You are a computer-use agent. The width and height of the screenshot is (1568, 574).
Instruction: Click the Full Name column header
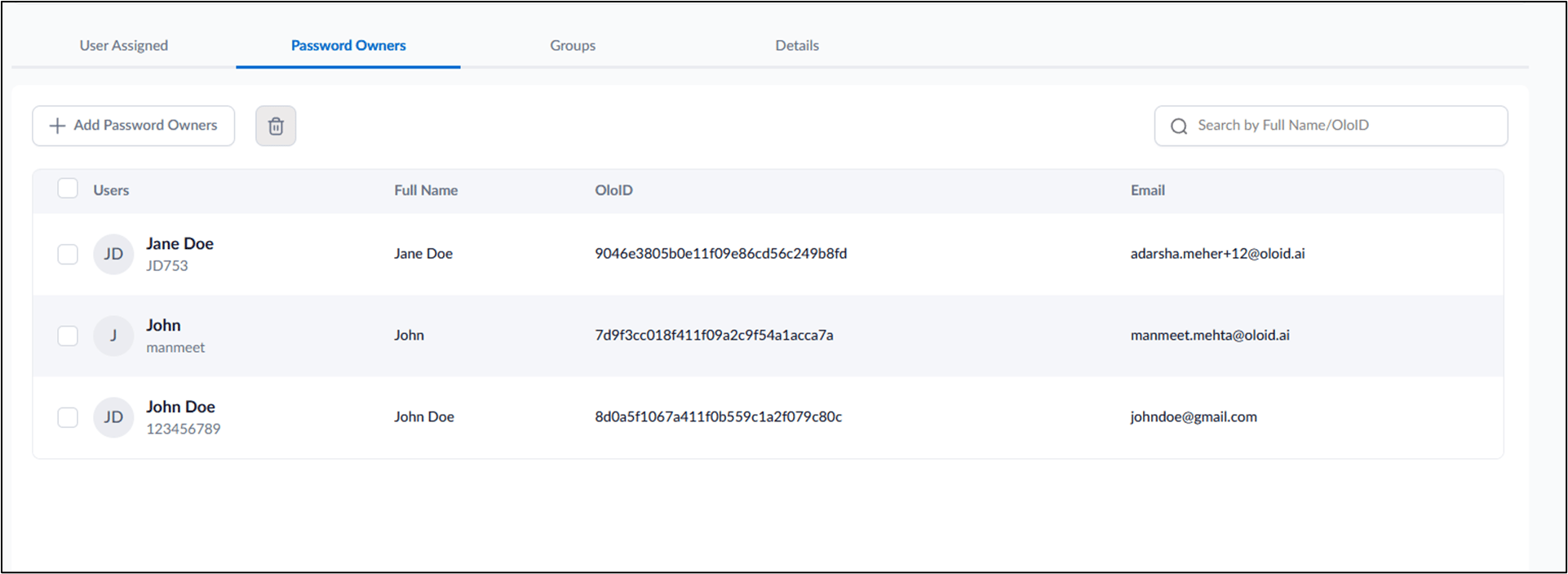[426, 190]
